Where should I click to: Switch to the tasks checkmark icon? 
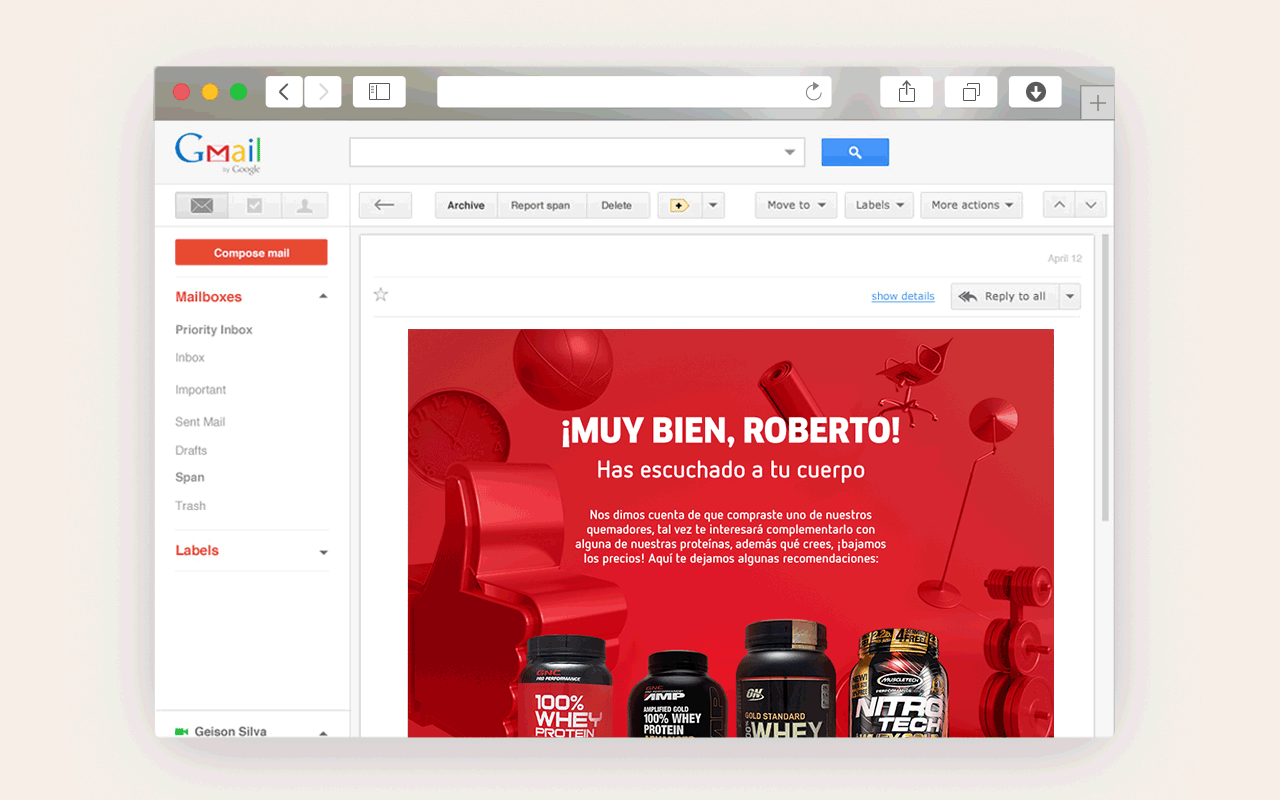point(254,205)
